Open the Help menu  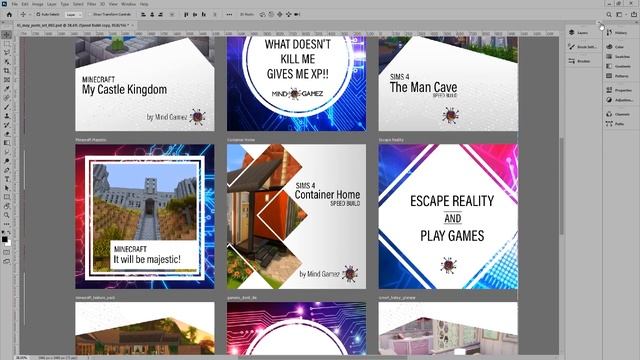(144, 4)
